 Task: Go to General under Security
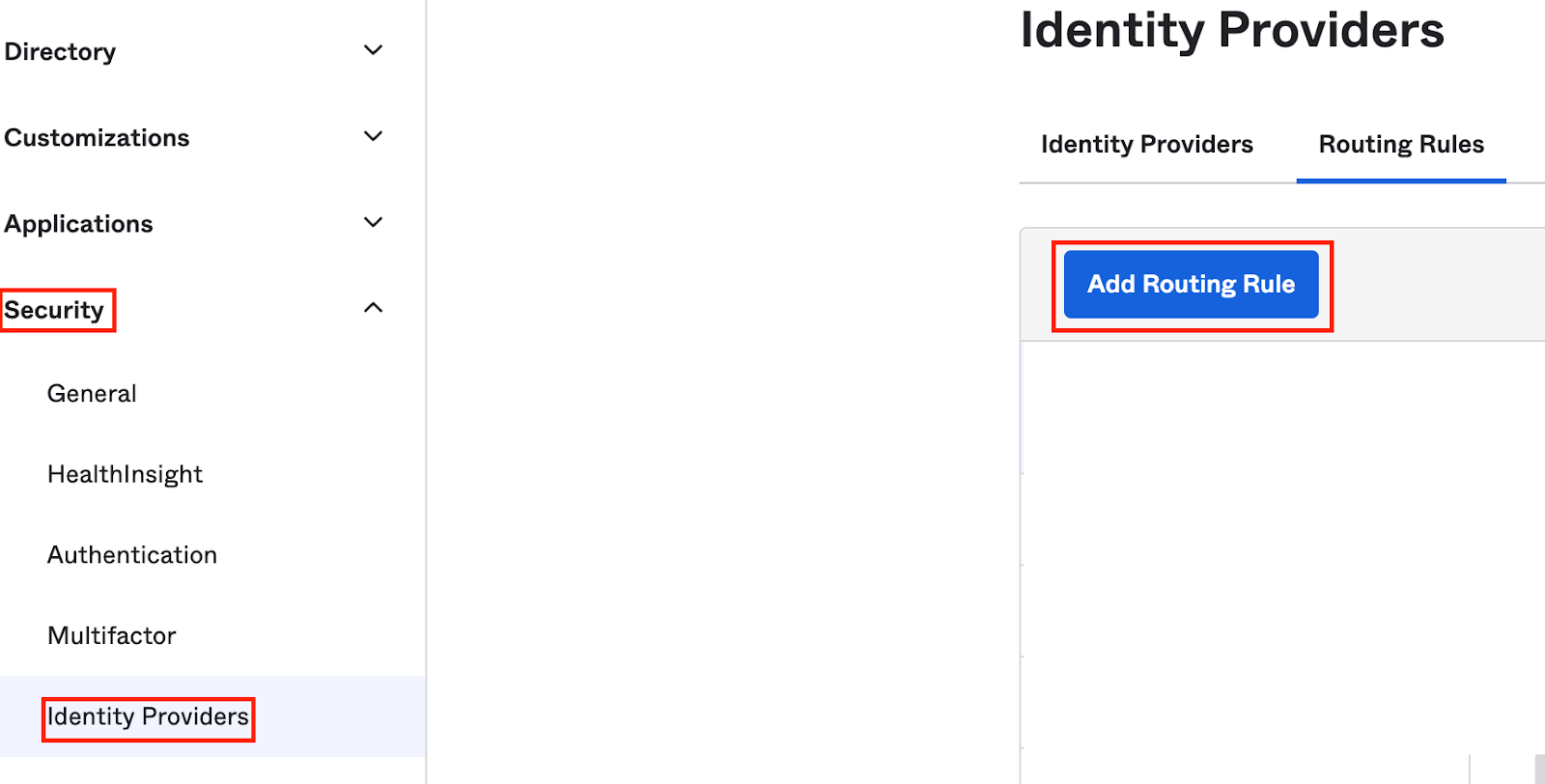pos(92,394)
